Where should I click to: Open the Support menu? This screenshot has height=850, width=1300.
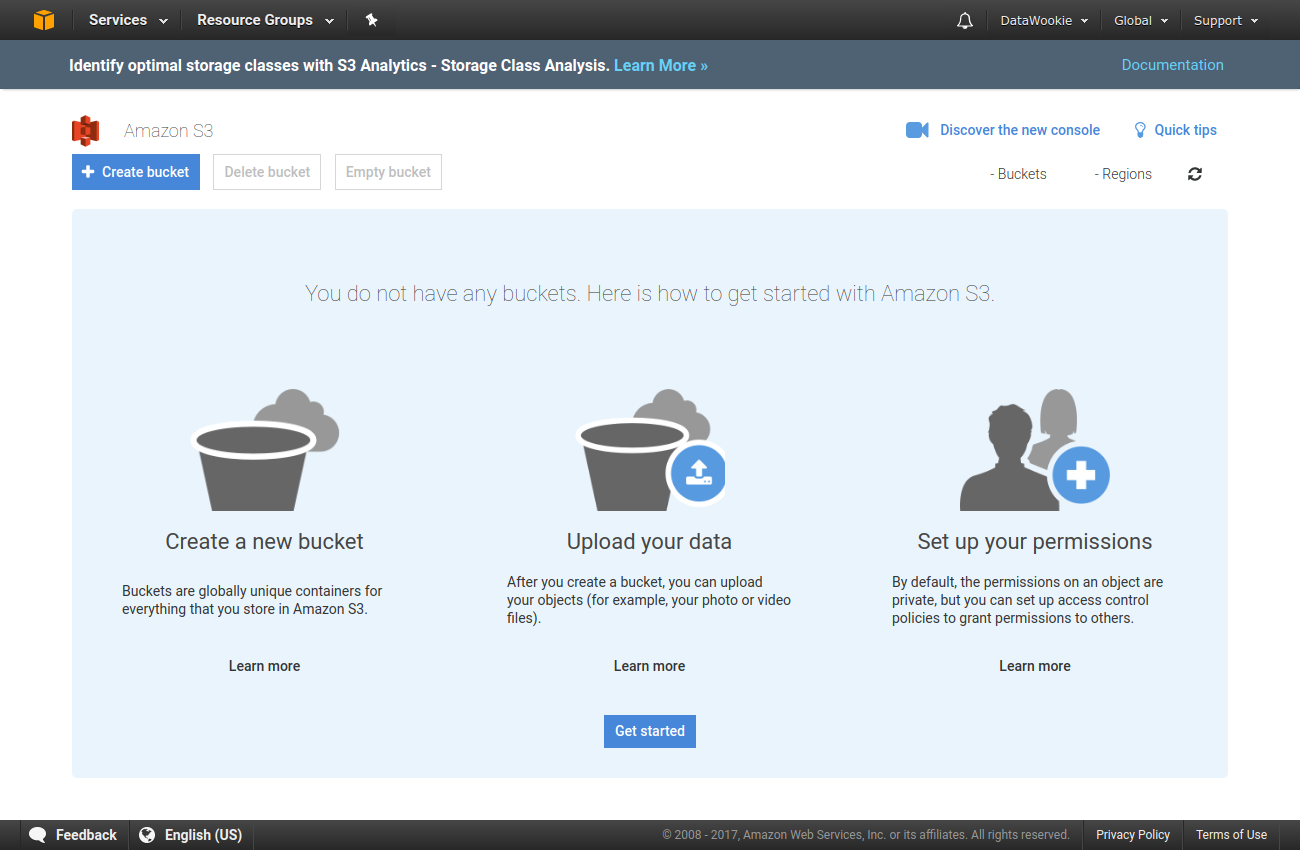click(x=1226, y=20)
